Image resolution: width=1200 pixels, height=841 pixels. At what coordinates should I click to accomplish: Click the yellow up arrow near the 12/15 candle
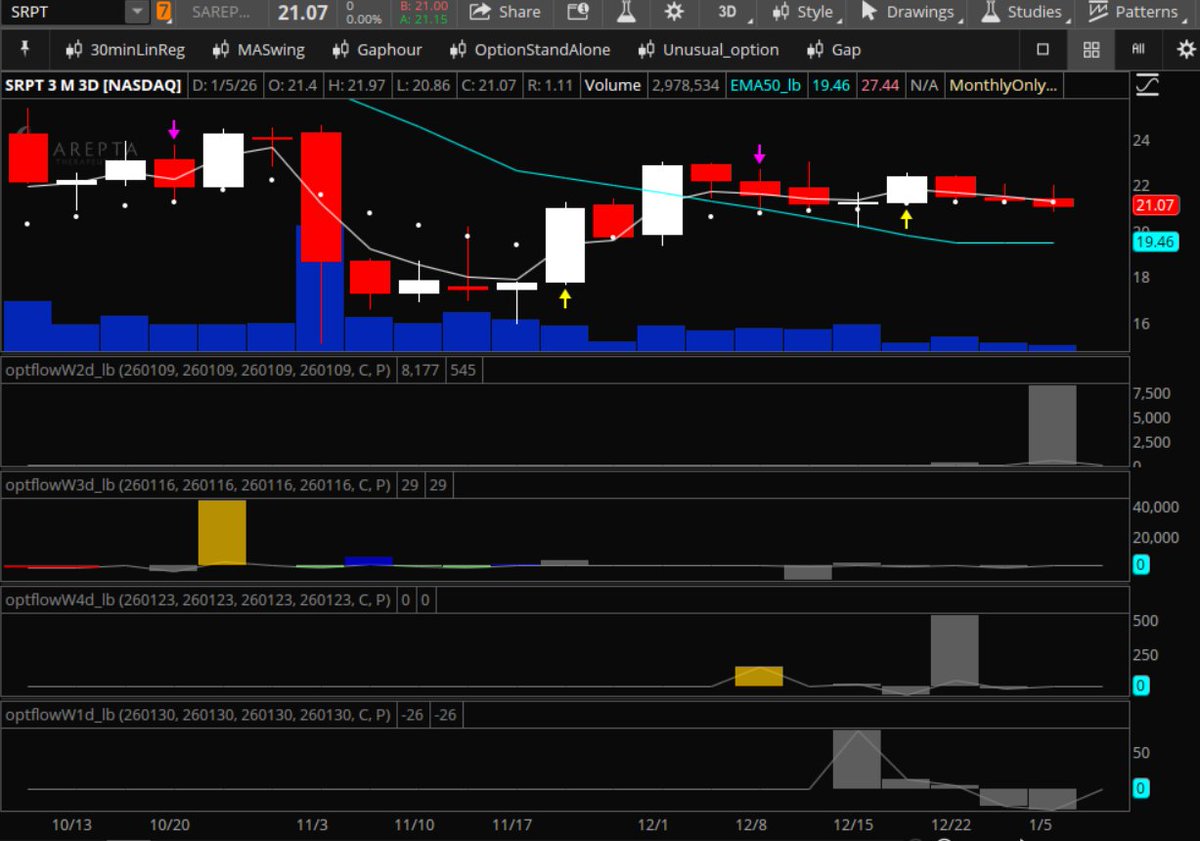click(906, 218)
